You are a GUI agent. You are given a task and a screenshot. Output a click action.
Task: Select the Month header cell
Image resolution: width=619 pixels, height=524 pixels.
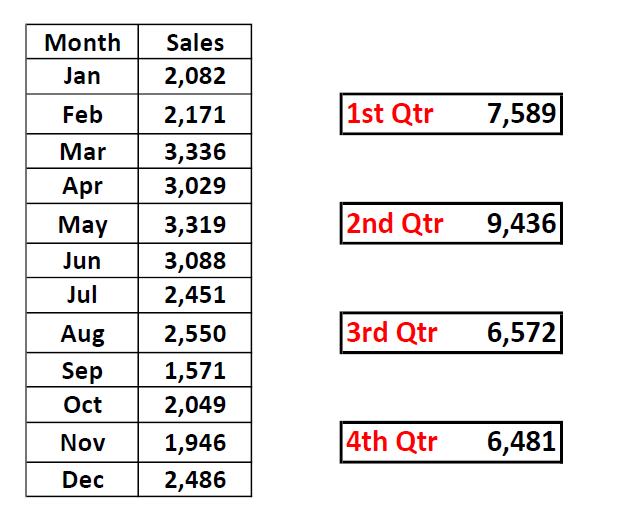point(82,42)
